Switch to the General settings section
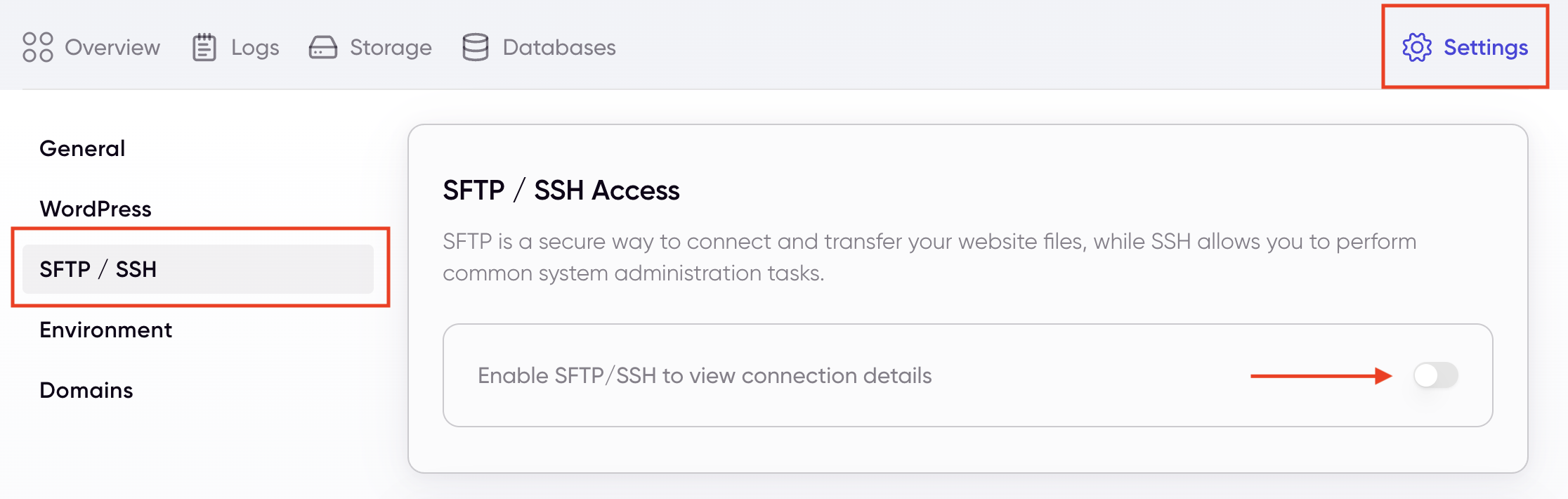This screenshot has height=499, width=1568. (82, 148)
